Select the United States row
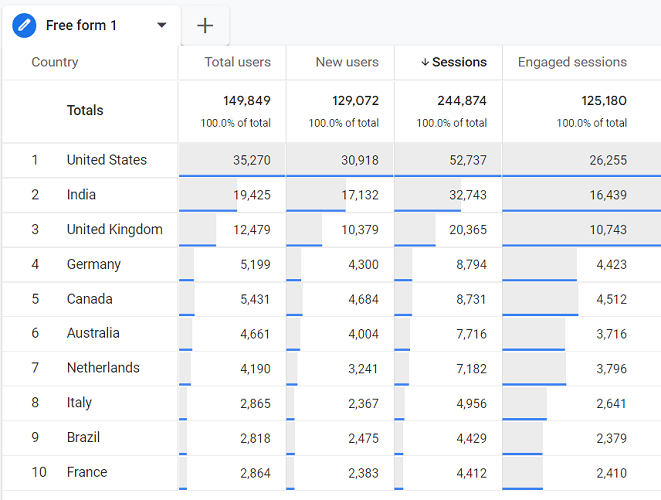This screenshot has height=500, width=661. pyautogui.click(x=331, y=160)
